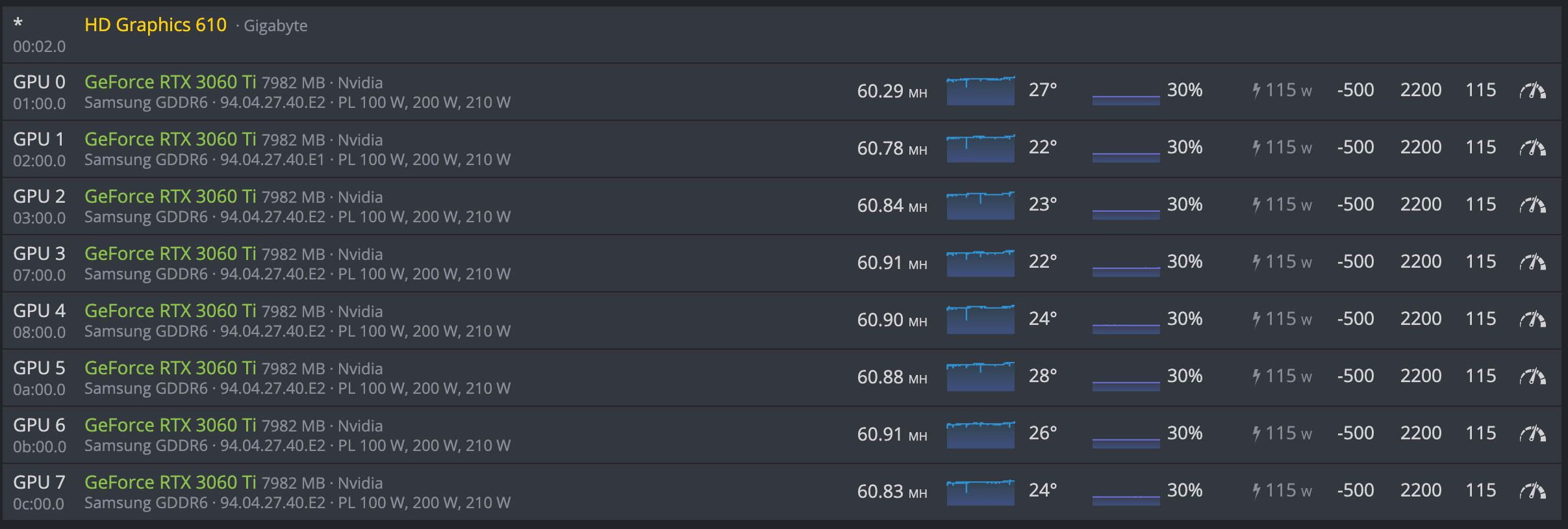Open GPU 7 tuning speedometer icon
The height and width of the screenshot is (529, 1568).
1532,491
